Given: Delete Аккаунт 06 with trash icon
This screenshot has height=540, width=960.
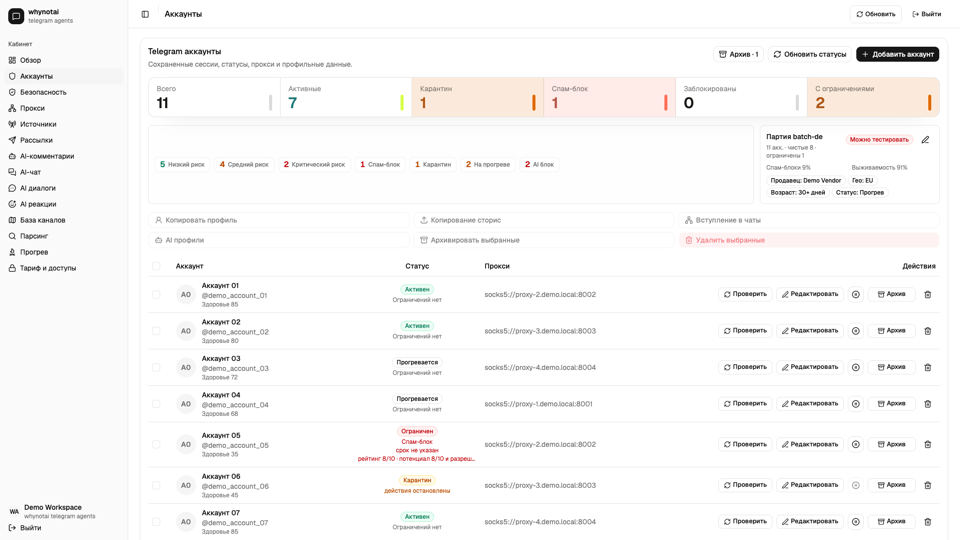Looking at the screenshot, I should [928, 485].
